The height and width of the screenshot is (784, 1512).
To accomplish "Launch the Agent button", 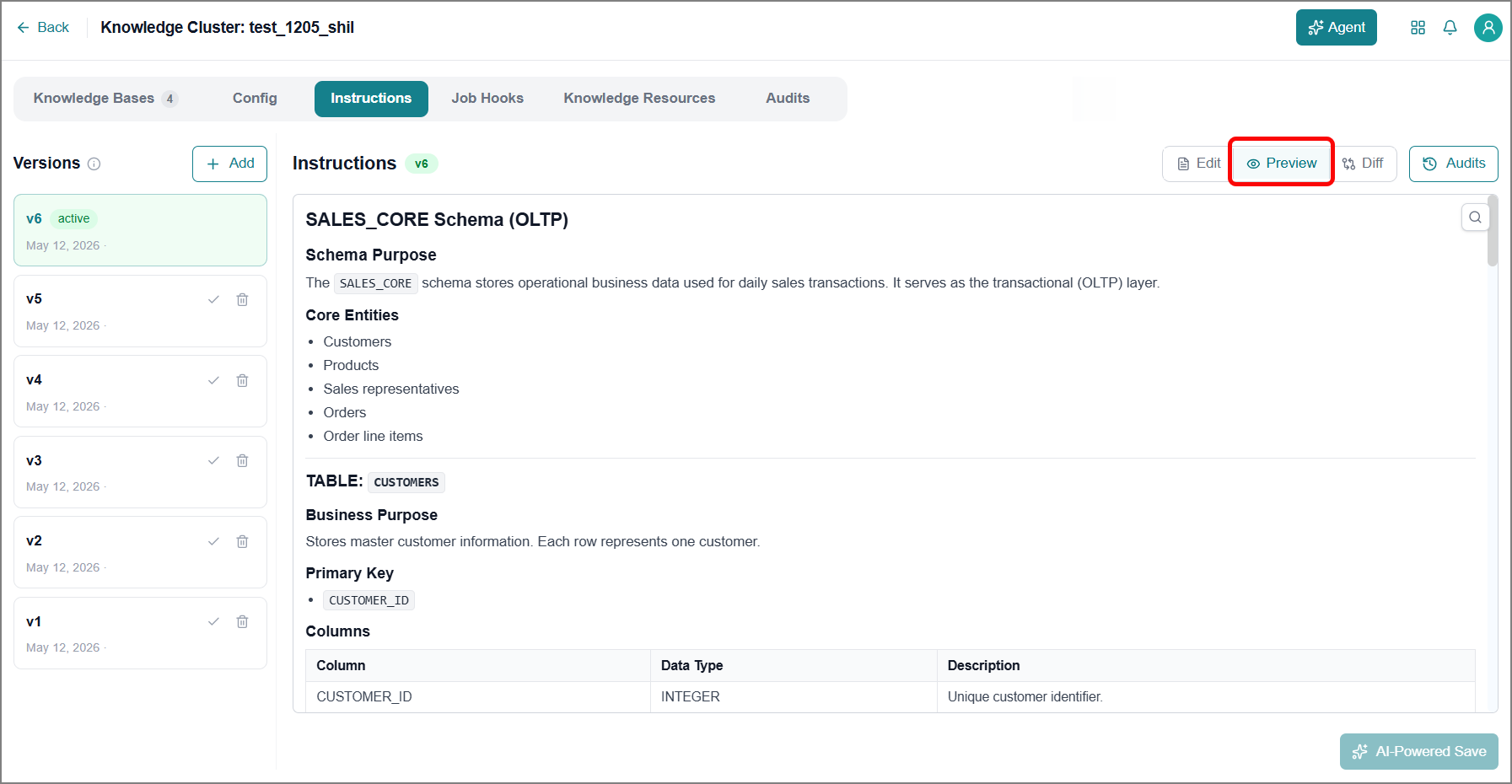I will [x=1337, y=28].
